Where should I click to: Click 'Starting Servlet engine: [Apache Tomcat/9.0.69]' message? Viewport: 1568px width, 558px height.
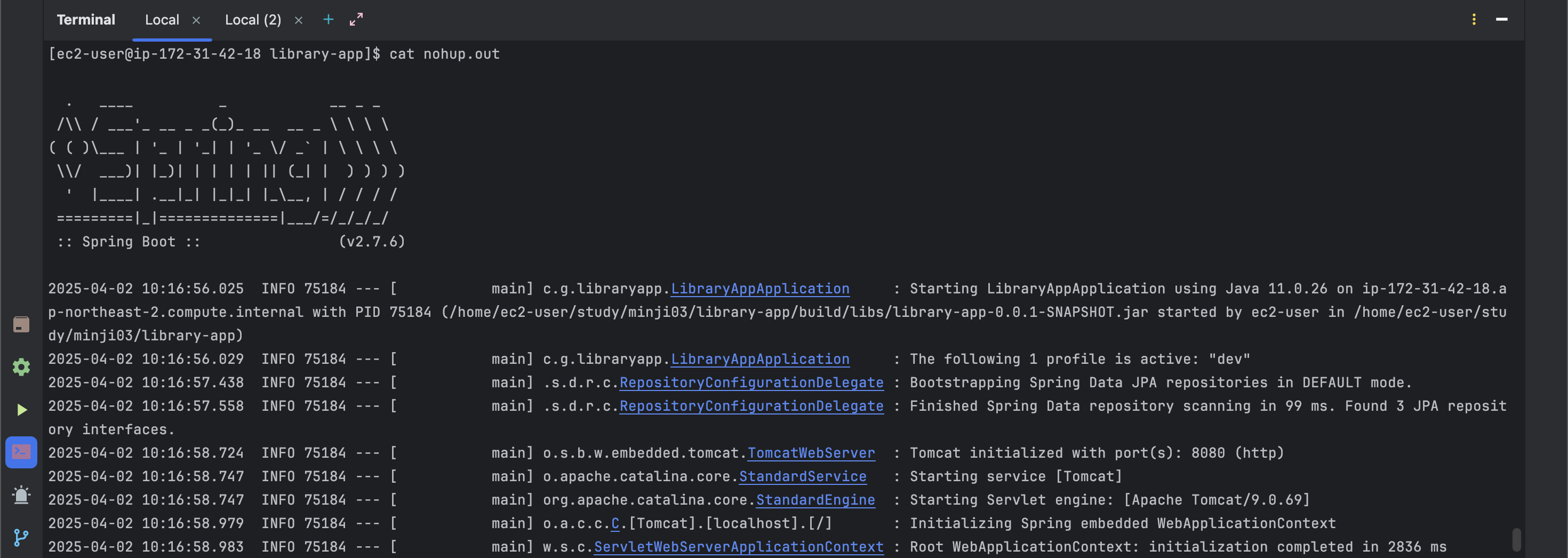click(x=1110, y=500)
